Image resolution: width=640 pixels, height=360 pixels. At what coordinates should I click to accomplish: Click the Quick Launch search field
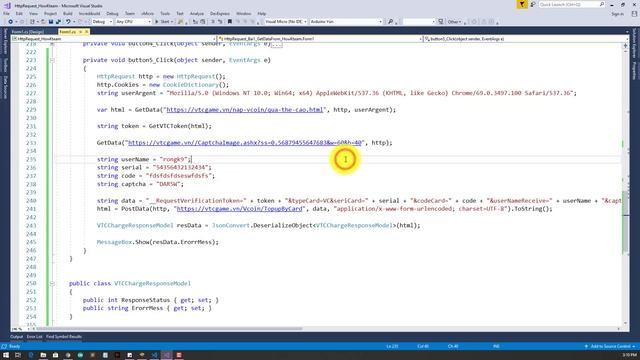pos(571,4)
